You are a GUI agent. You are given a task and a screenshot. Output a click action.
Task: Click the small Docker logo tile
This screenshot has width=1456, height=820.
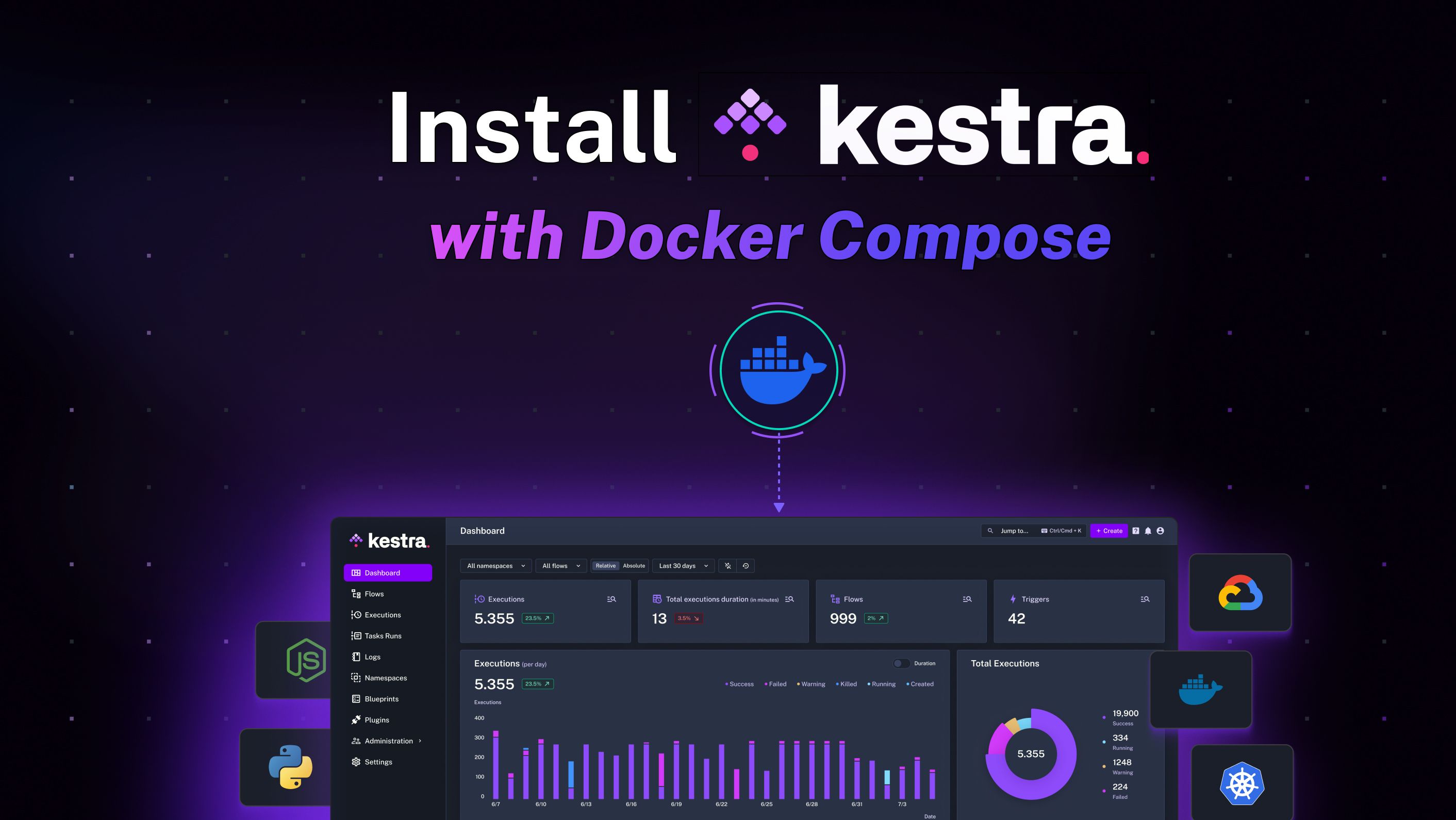pyautogui.click(x=1200, y=690)
